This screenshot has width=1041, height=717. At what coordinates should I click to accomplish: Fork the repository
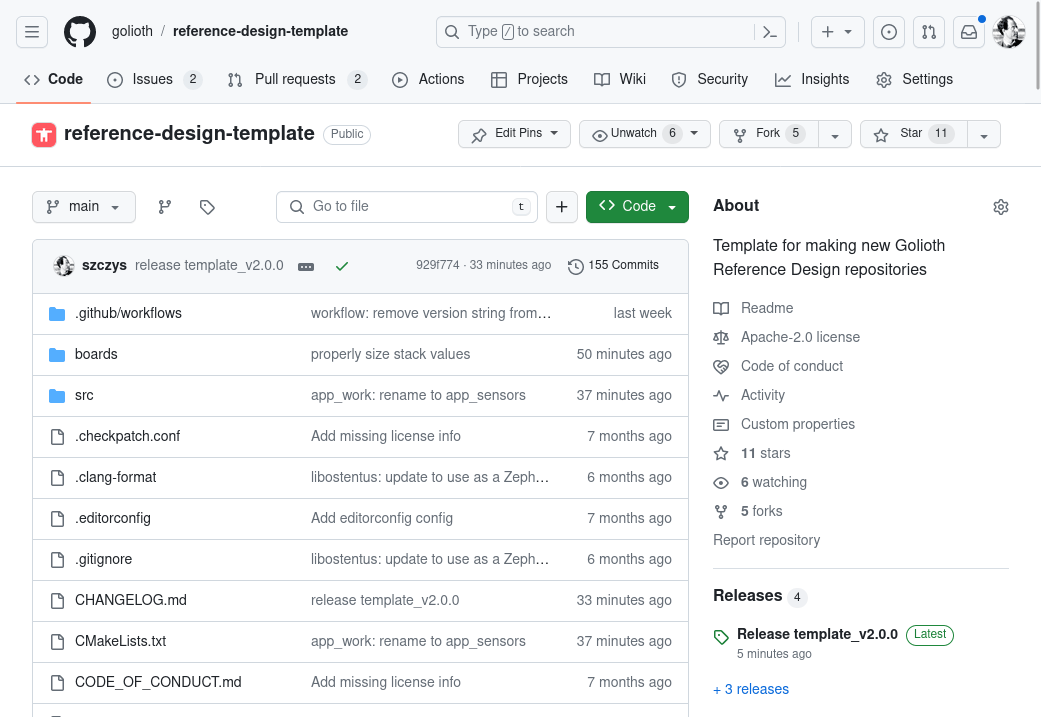769,134
